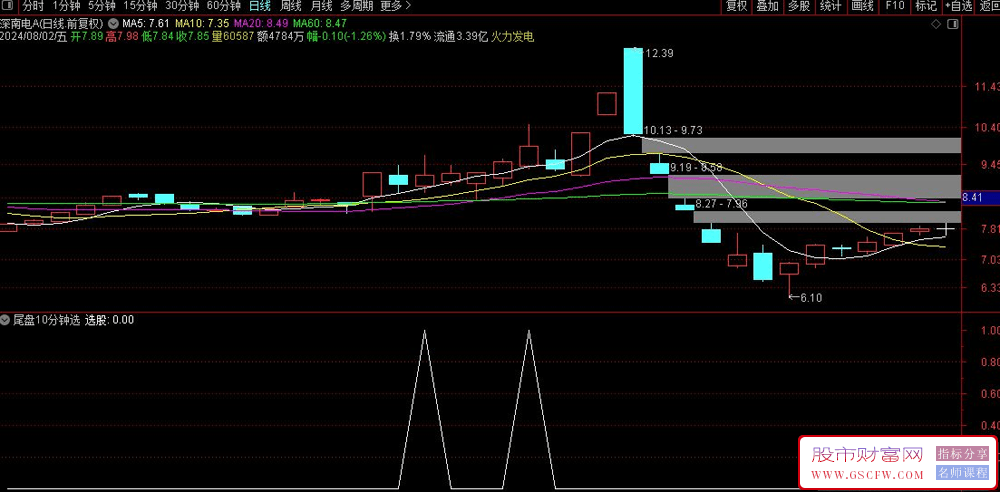Click the 10.13 - 9.73 gap label
The image size is (1000, 492).
click(x=673, y=130)
